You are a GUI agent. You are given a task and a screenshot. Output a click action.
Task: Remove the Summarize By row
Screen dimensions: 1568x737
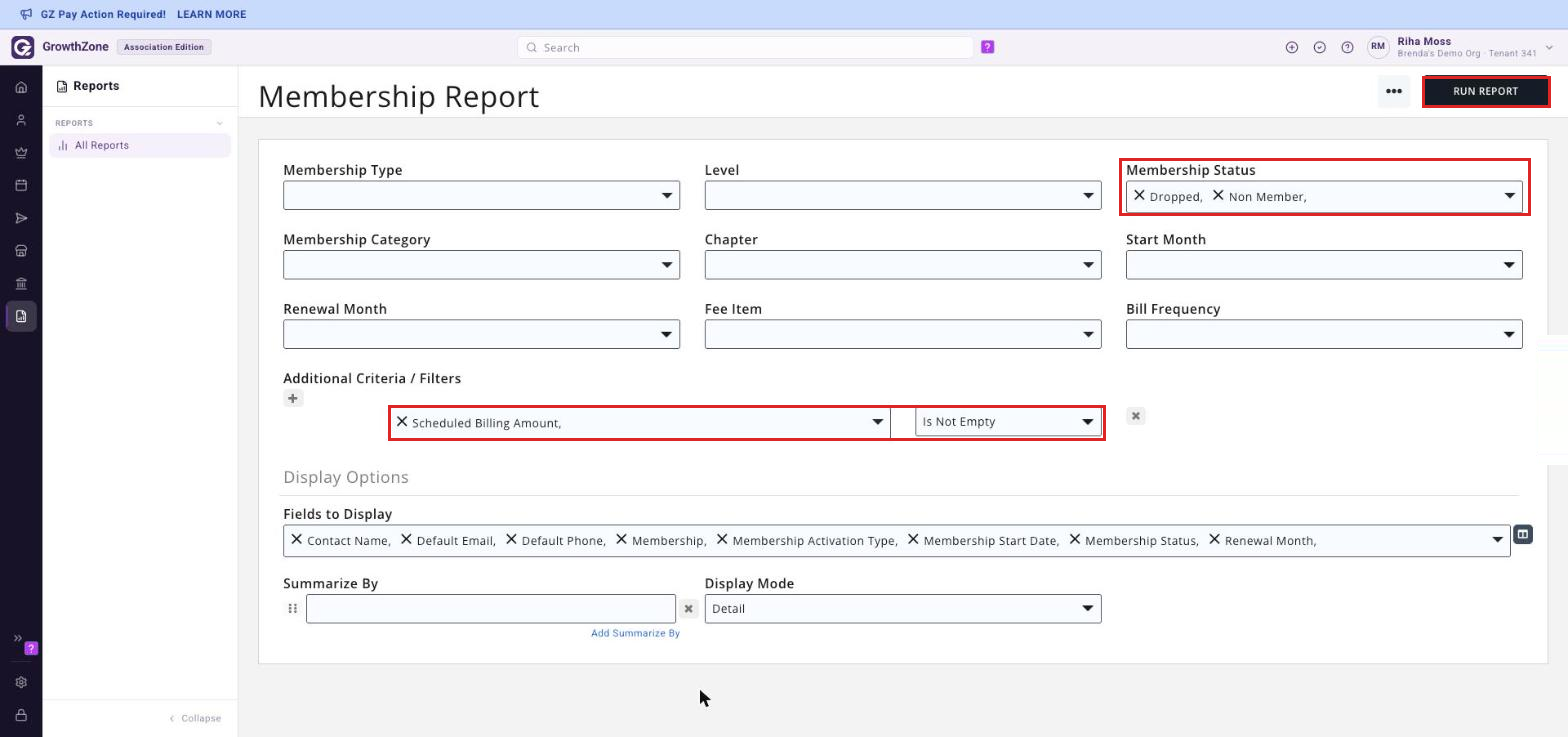pyautogui.click(x=689, y=609)
